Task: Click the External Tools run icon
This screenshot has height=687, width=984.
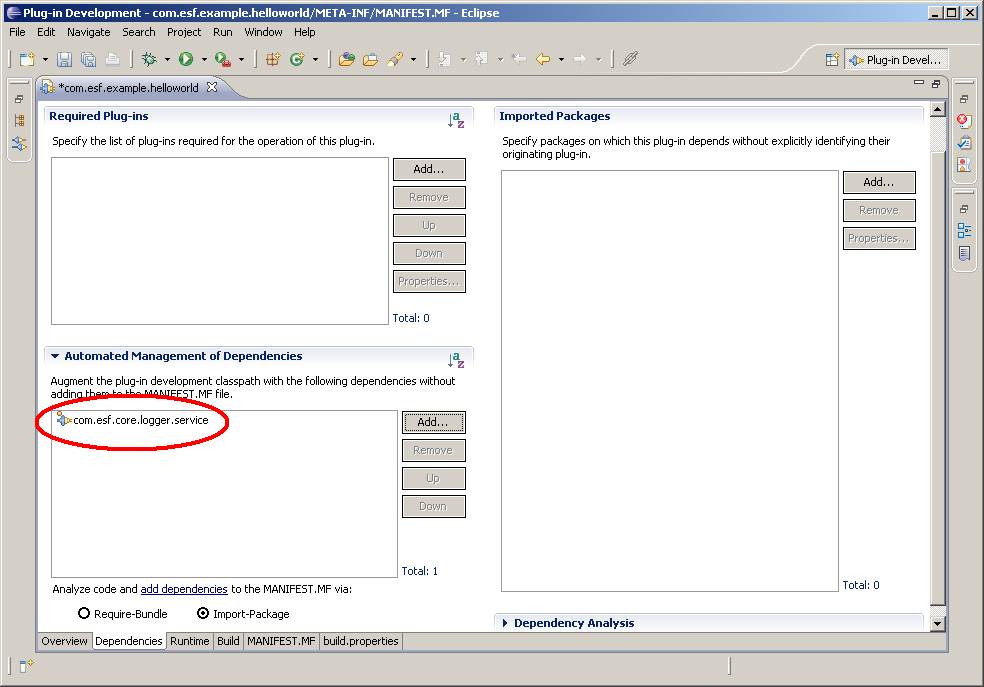Action: [x=223, y=59]
